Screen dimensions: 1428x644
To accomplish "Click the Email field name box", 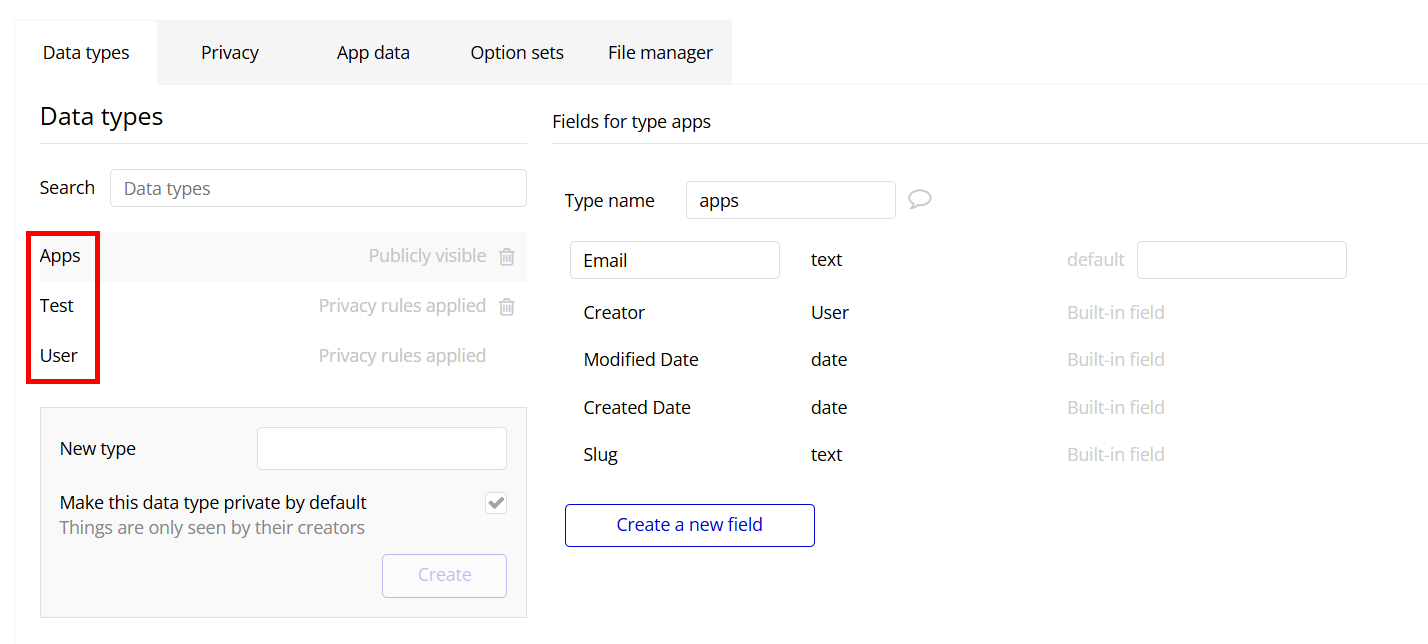I will [x=674, y=260].
